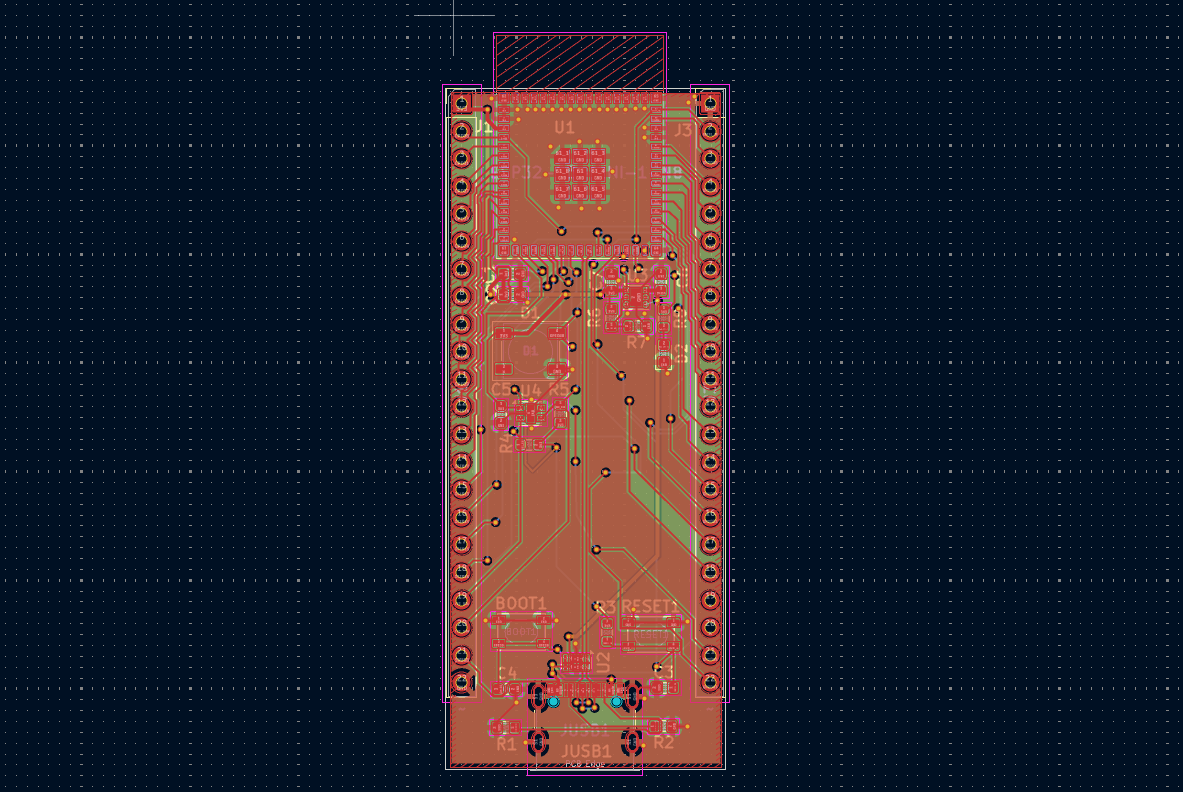The height and width of the screenshot is (792, 1183).
Task: Select the BOOT1 silkscreen label
Action: [x=521, y=603]
